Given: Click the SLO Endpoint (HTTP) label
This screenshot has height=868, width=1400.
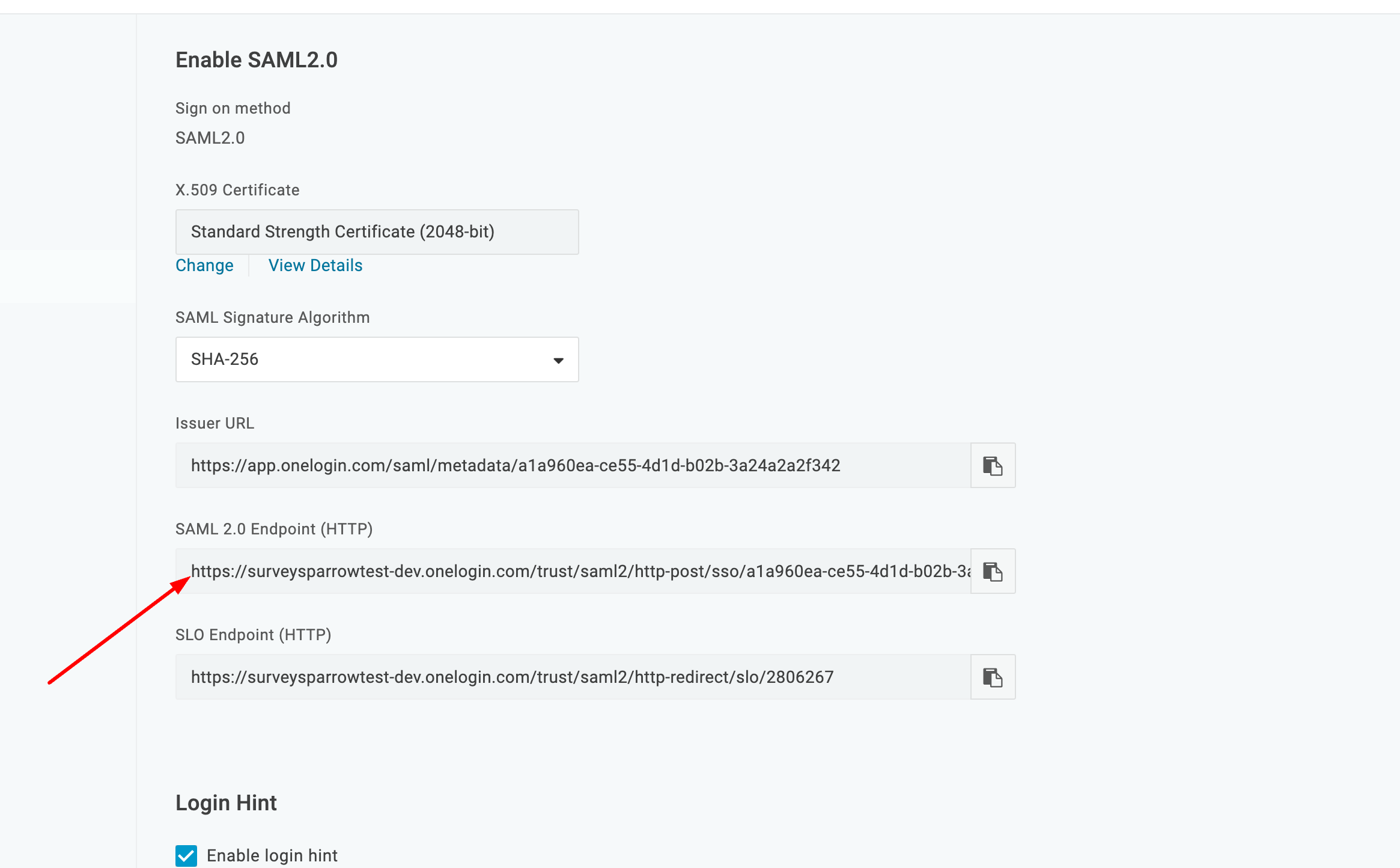Looking at the screenshot, I should pyautogui.click(x=253, y=635).
